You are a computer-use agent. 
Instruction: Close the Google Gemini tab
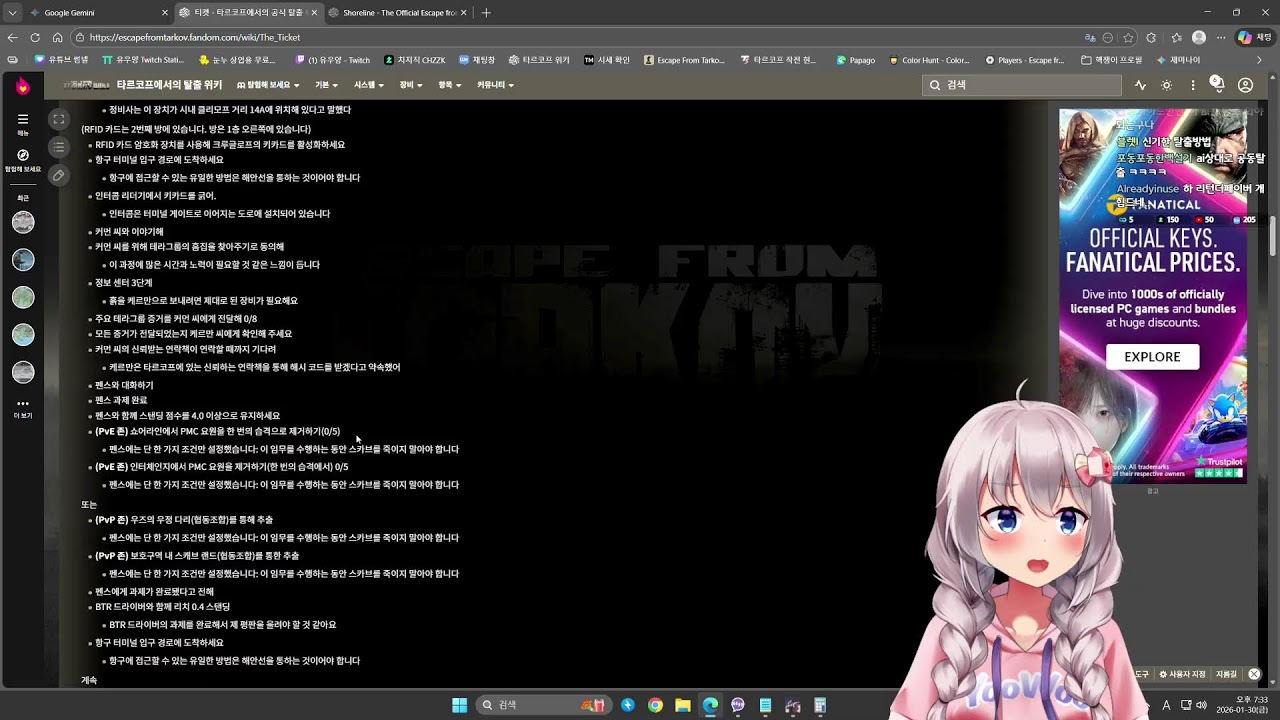(x=165, y=12)
